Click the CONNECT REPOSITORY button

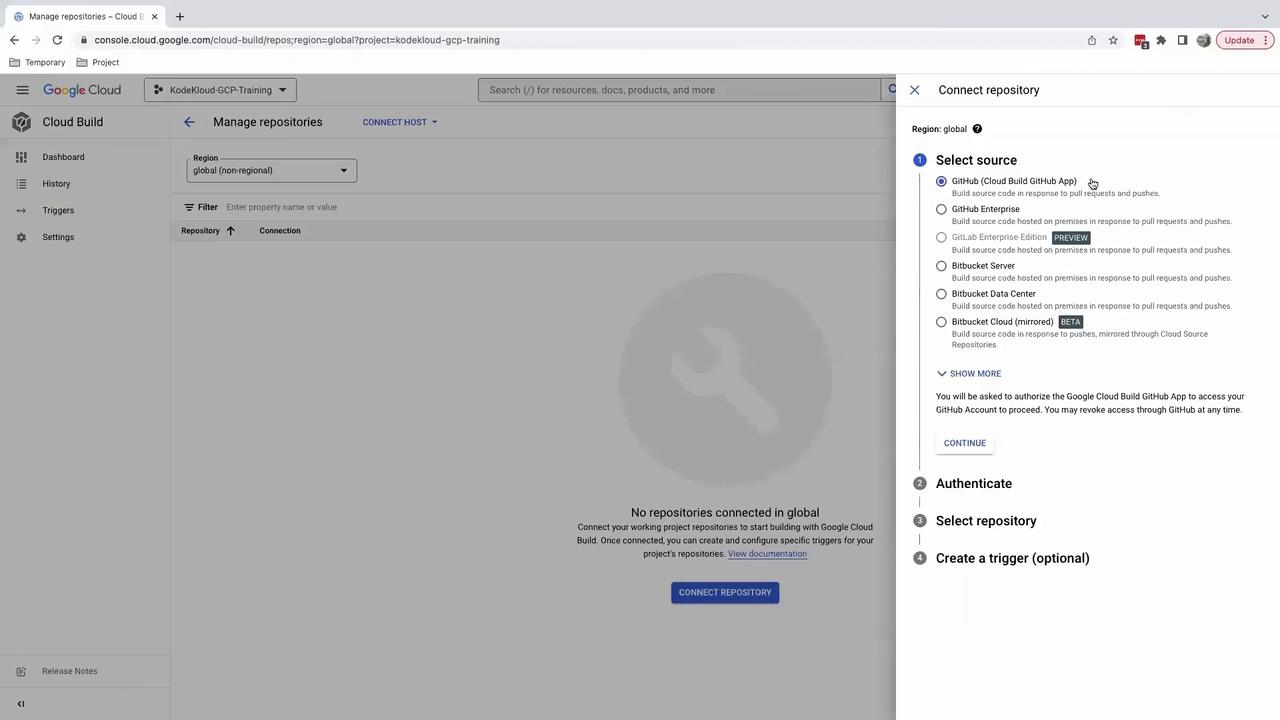pyautogui.click(x=725, y=592)
